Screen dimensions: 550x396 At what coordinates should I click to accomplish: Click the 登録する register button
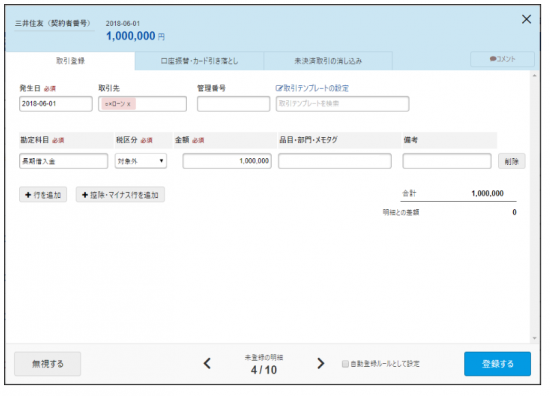(x=497, y=364)
